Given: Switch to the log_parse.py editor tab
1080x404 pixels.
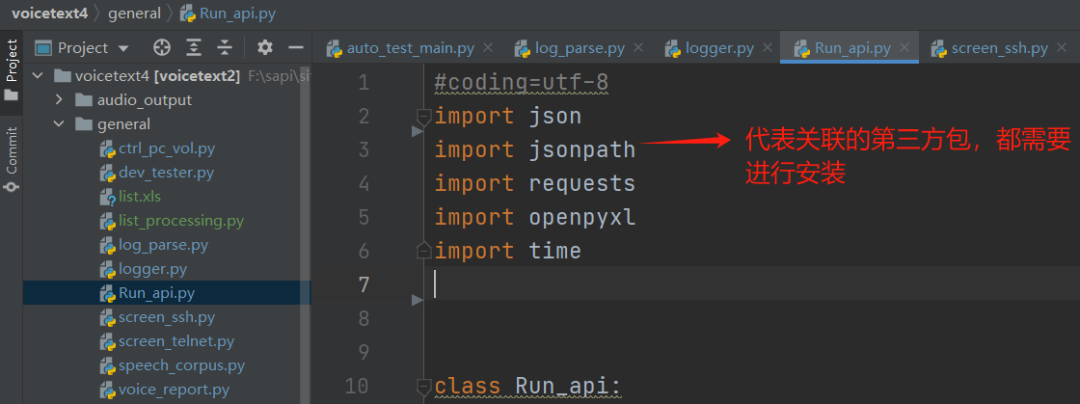Looking at the screenshot, I should pos(579,48).
